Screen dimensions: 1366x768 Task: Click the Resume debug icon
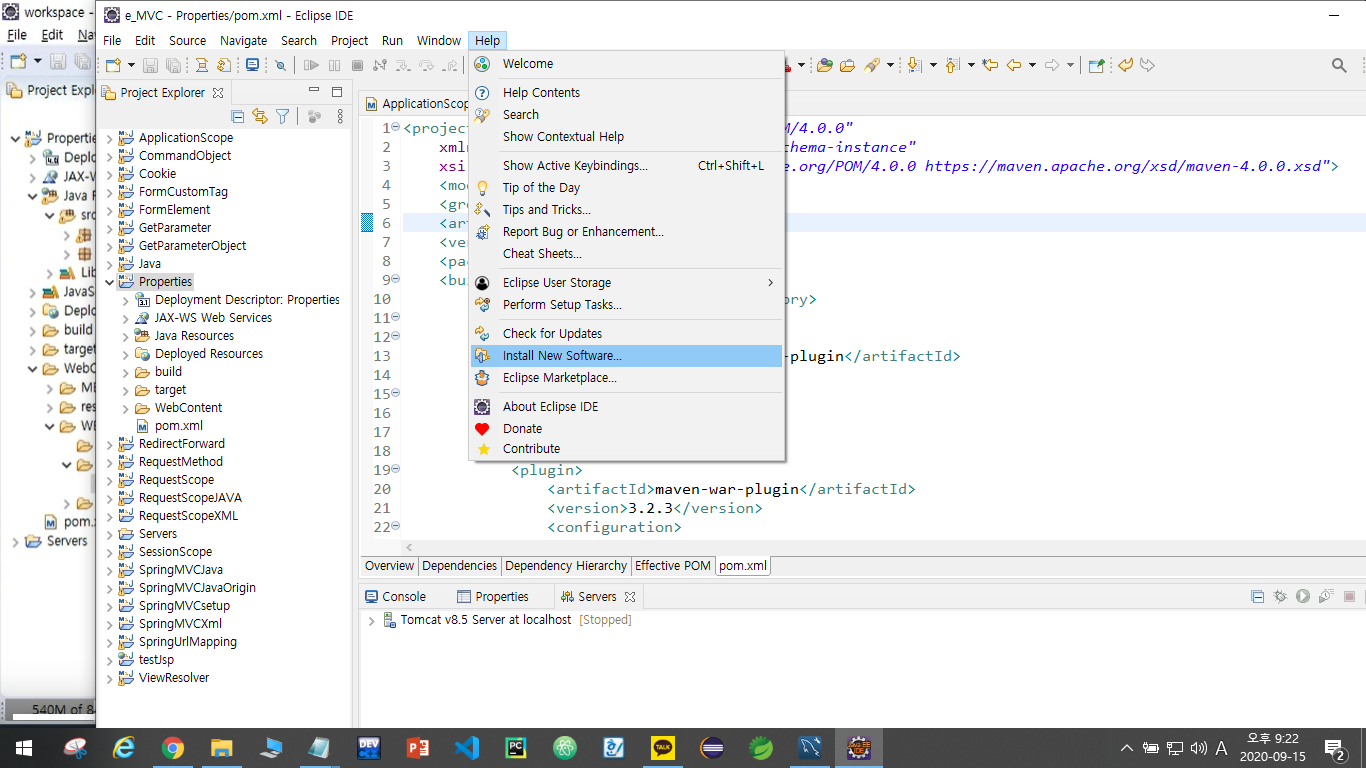click(311, 65)
